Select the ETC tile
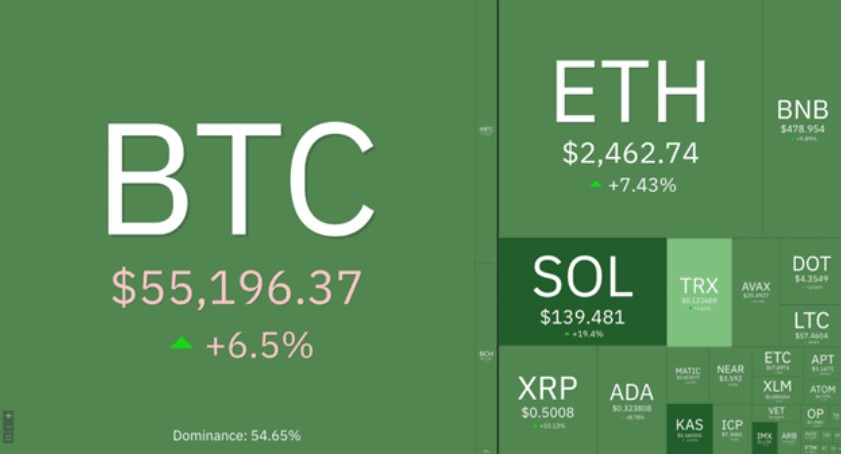Viewport: 844px width, 457px height. [777, 362]
